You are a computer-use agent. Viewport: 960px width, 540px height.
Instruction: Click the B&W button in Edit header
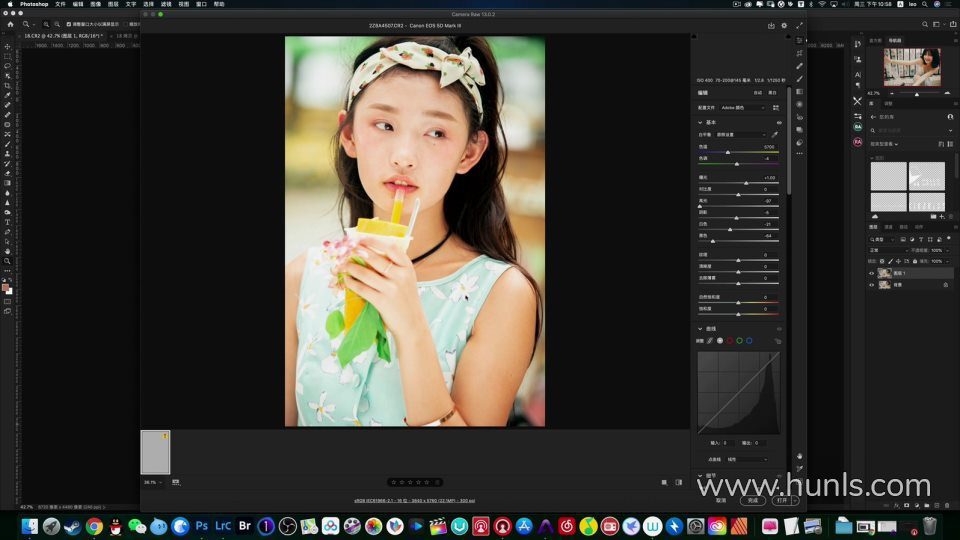click(773, 93)
